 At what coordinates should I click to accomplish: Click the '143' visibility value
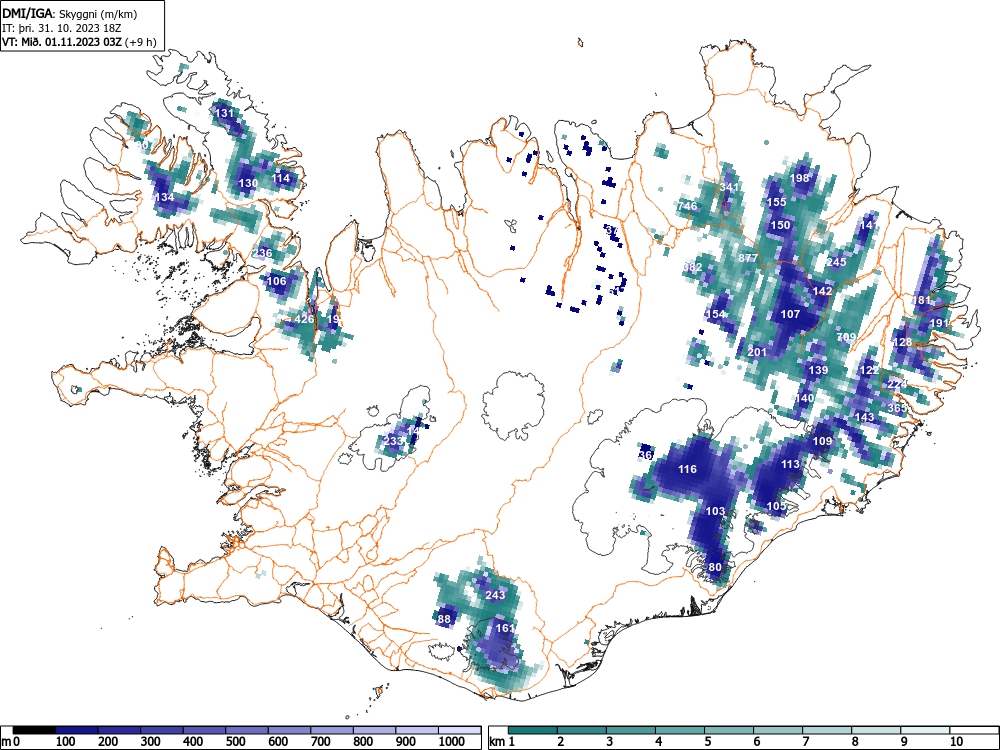coord(865,417)
